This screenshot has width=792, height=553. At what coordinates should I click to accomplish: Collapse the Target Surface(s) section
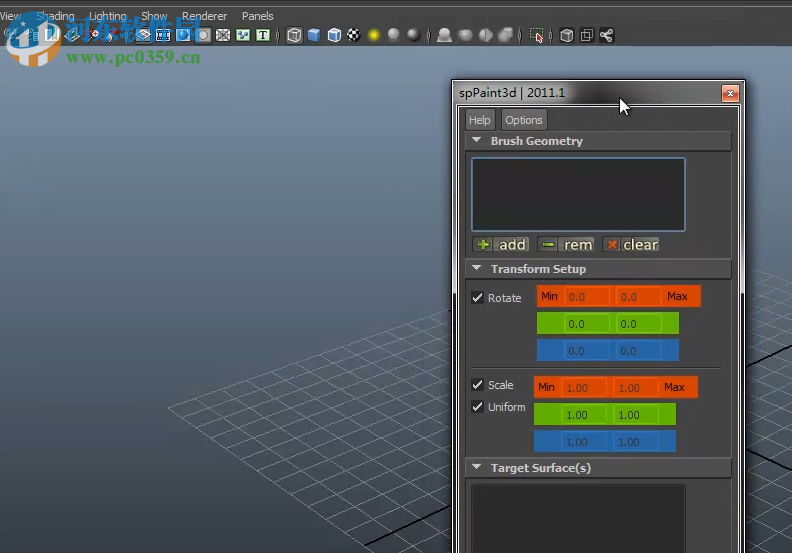pyautogui.click(x=477, y=468)
